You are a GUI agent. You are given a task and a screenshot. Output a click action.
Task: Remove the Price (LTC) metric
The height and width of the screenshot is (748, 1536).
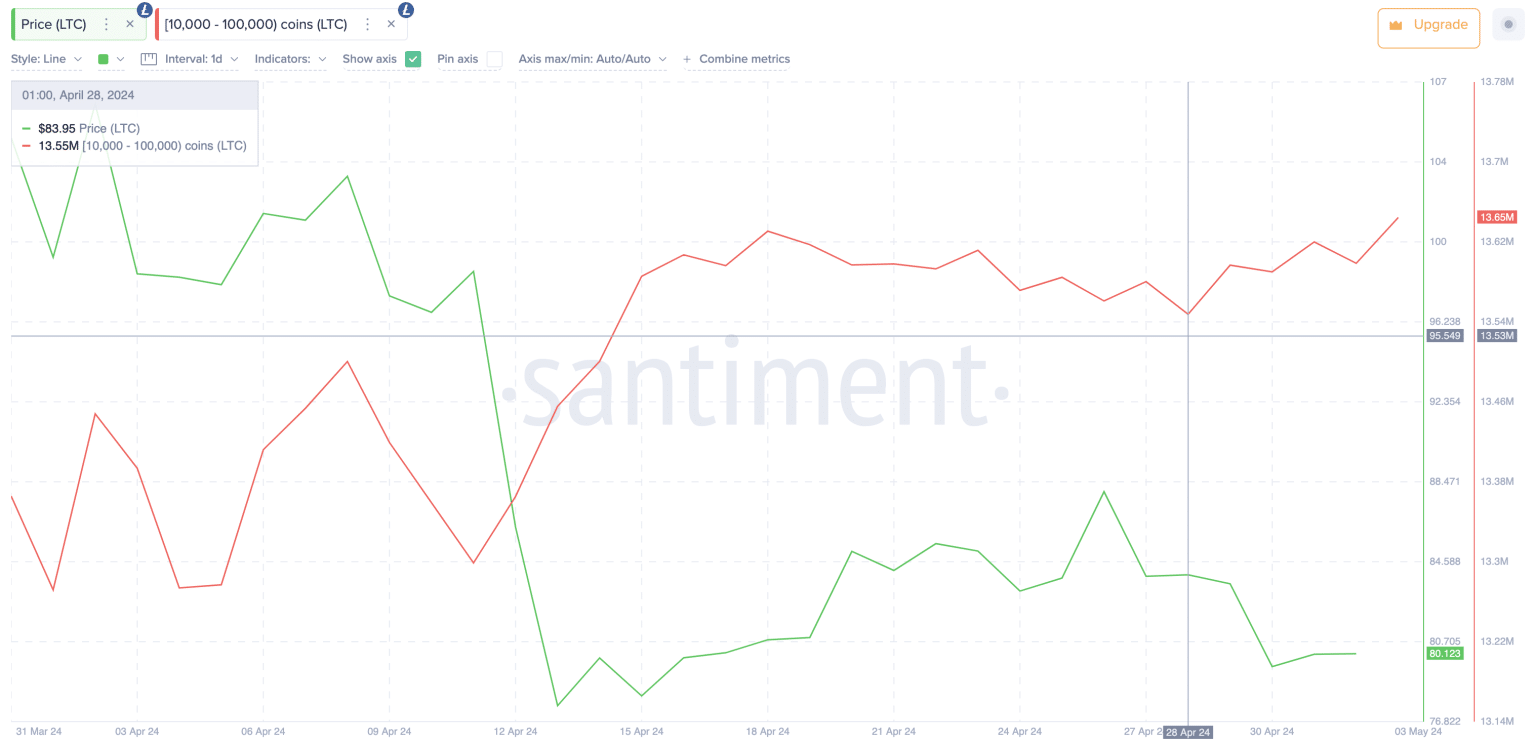coord(130,24)
